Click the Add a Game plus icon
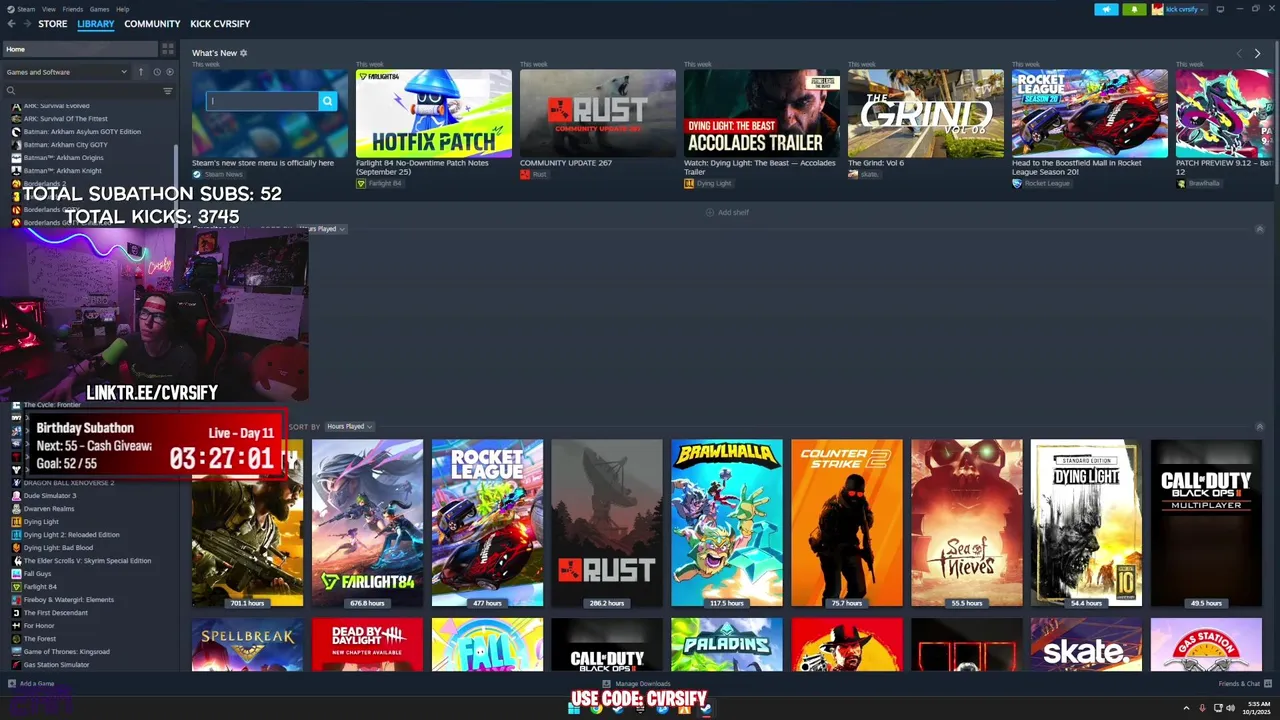Viewport: 1280px width, 720px height. (12, 684)
